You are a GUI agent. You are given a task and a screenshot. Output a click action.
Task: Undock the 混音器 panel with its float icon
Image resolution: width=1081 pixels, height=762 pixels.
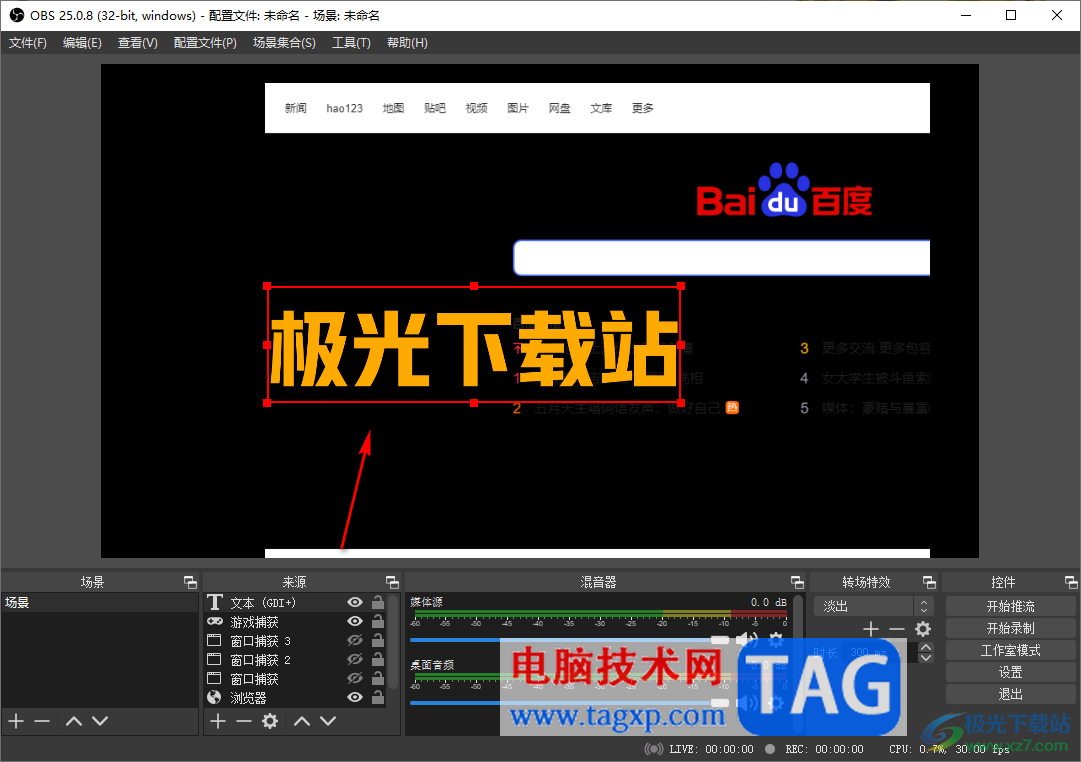pos(797,582)
